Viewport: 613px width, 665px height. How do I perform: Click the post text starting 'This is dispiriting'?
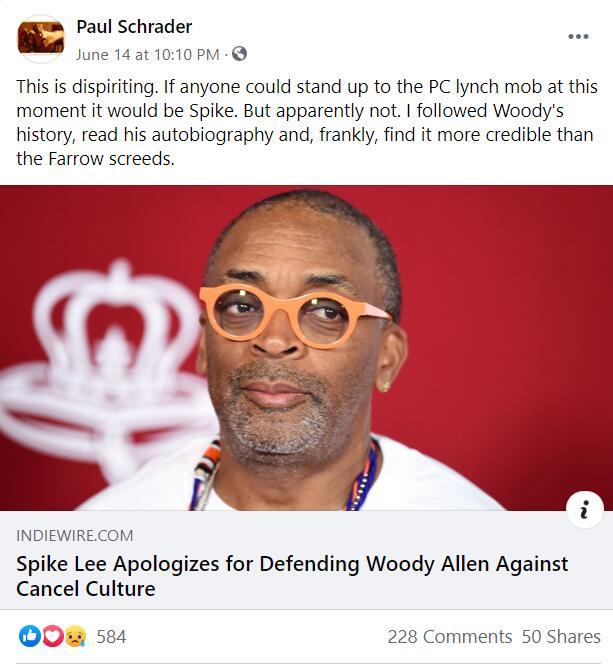pos(306,123)
